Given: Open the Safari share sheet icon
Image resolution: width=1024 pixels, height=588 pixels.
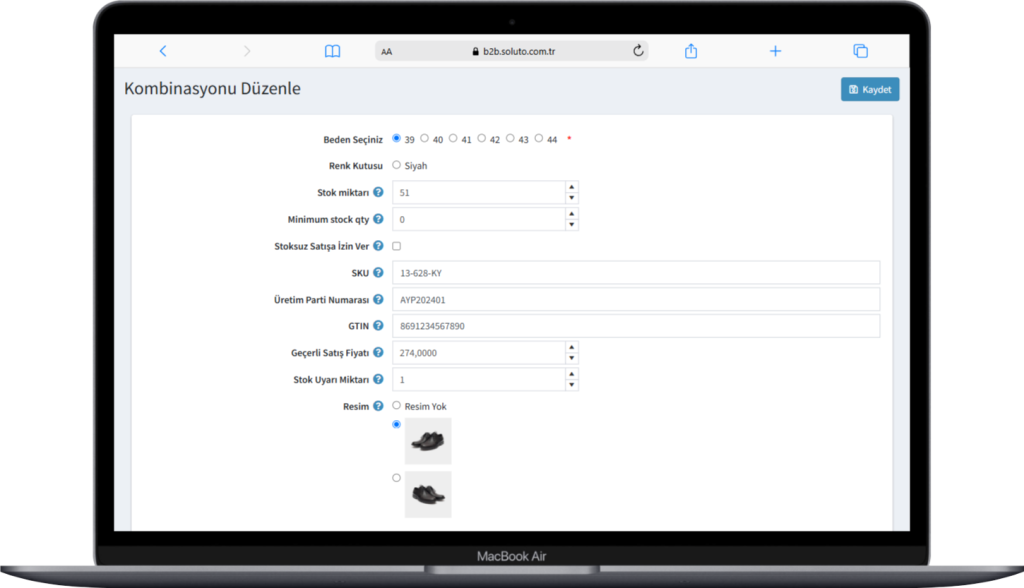Looking at the screenshot, I should [691, 51].
